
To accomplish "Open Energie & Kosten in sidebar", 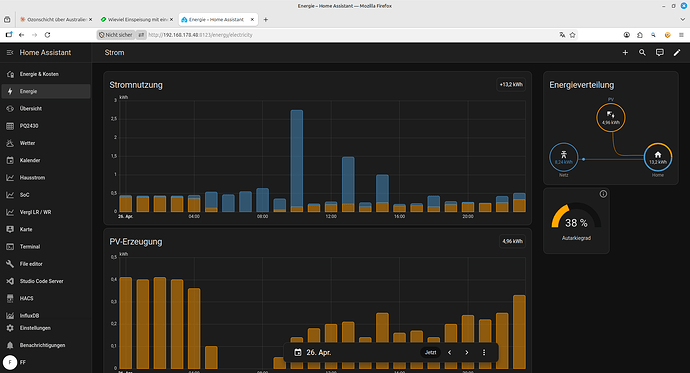I will (46, 74).
